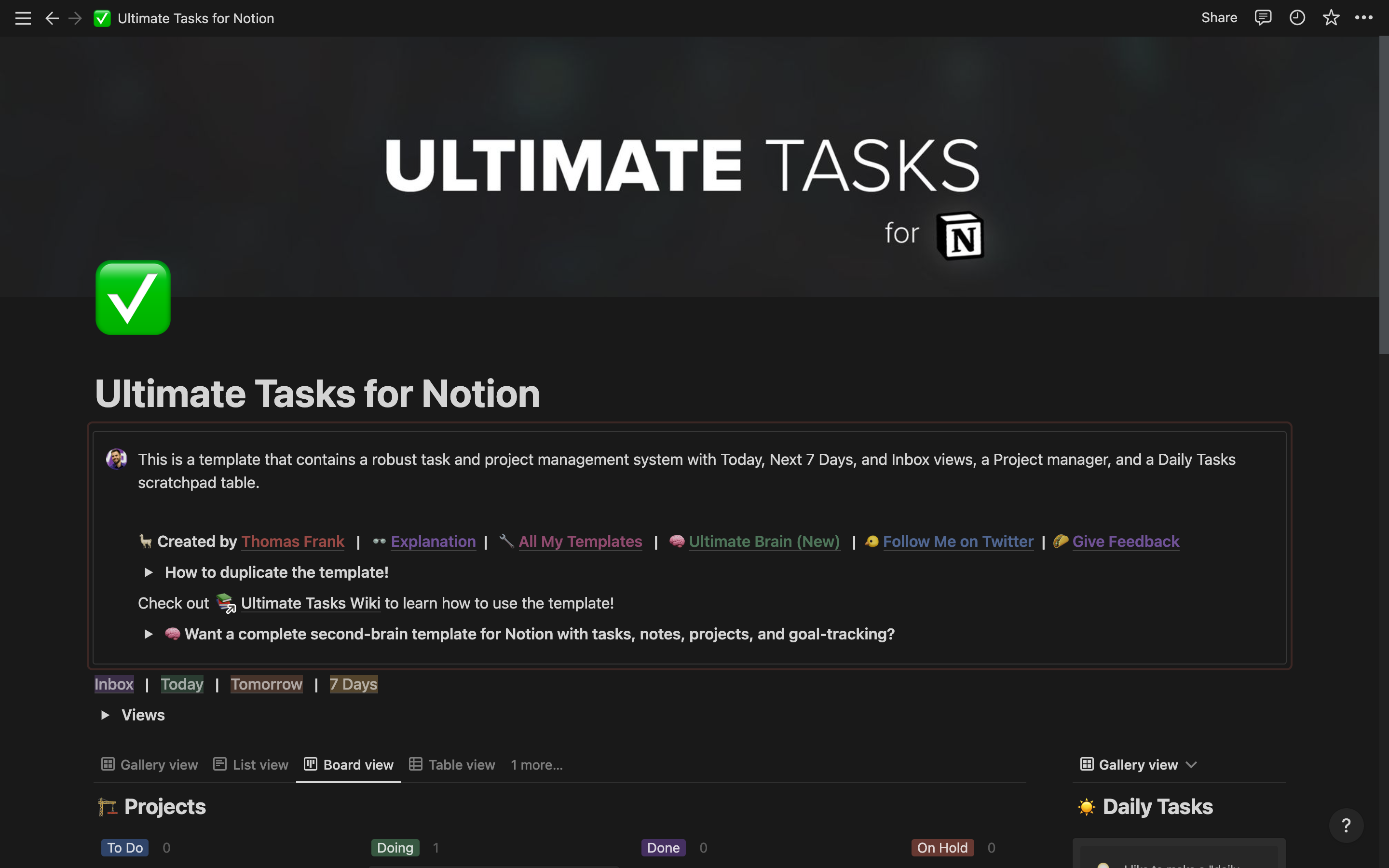
Task: Click the Ultimate Tasks for Notion page title
Action: (x=317, y=394)
